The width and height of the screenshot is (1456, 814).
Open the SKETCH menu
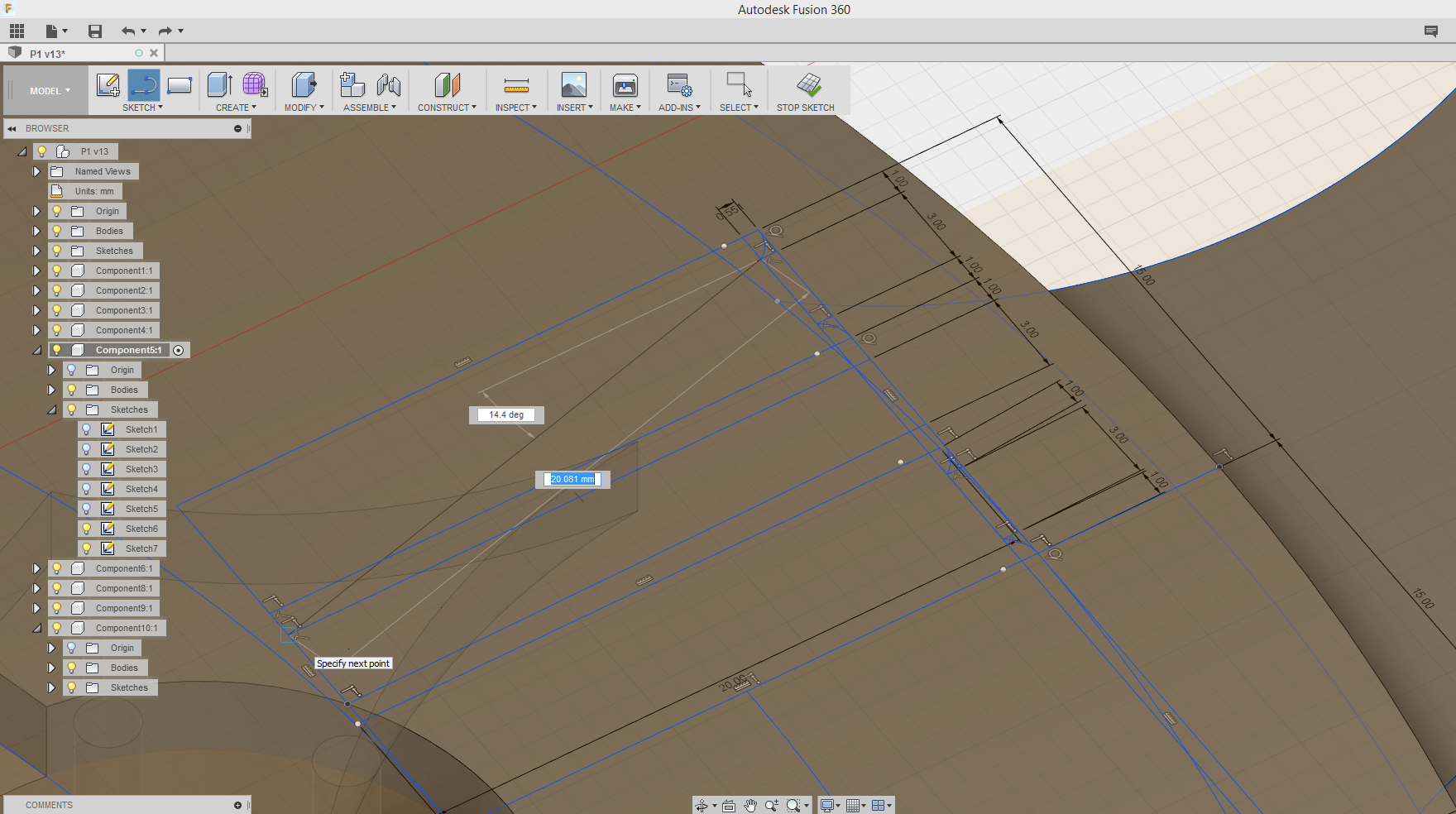[142, 108]
